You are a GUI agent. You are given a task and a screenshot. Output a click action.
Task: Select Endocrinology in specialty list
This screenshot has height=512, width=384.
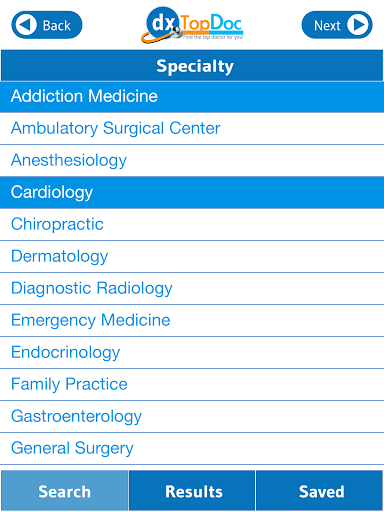click(192, 352)
